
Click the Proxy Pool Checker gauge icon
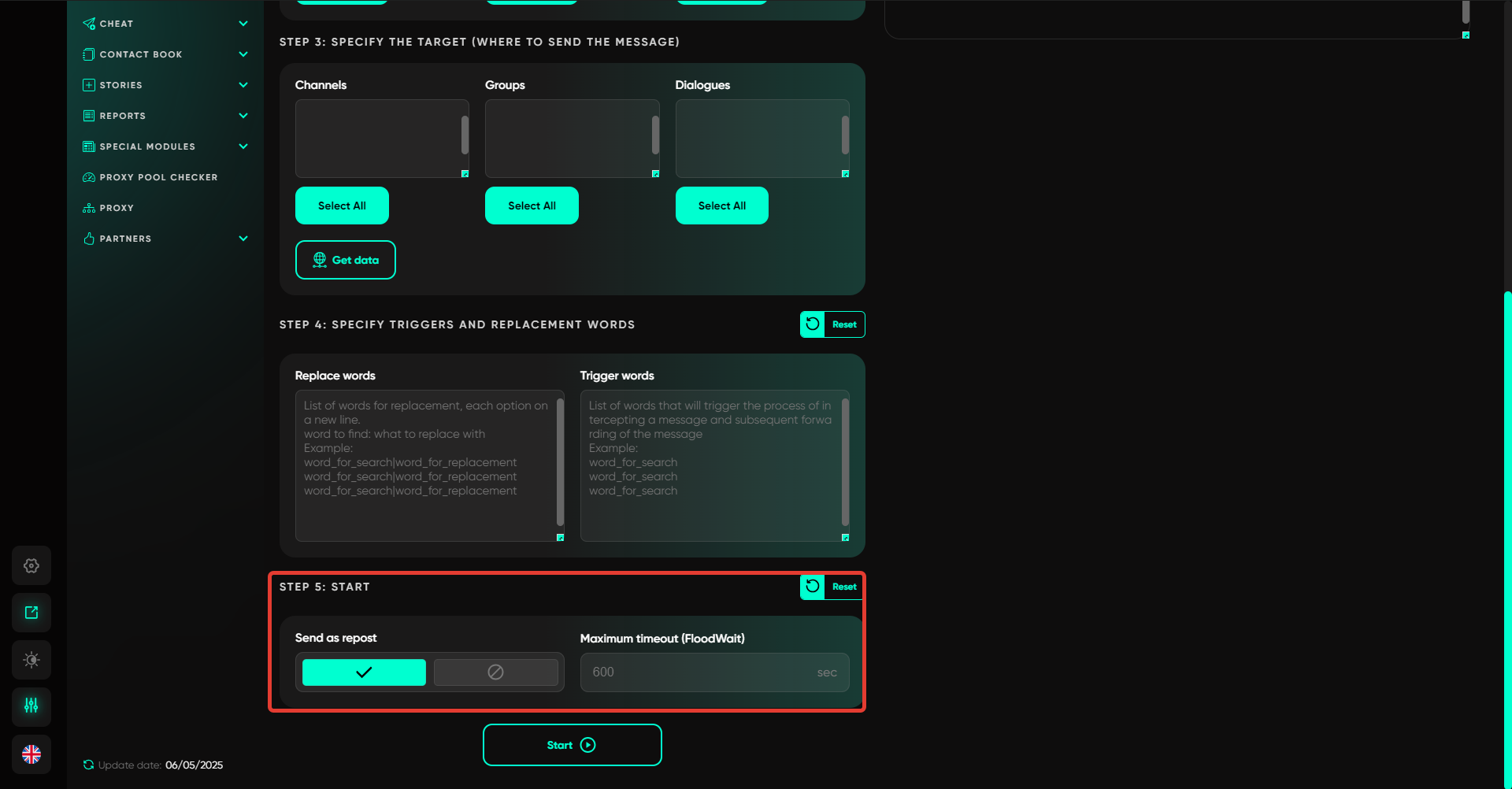tap(89, 177)
